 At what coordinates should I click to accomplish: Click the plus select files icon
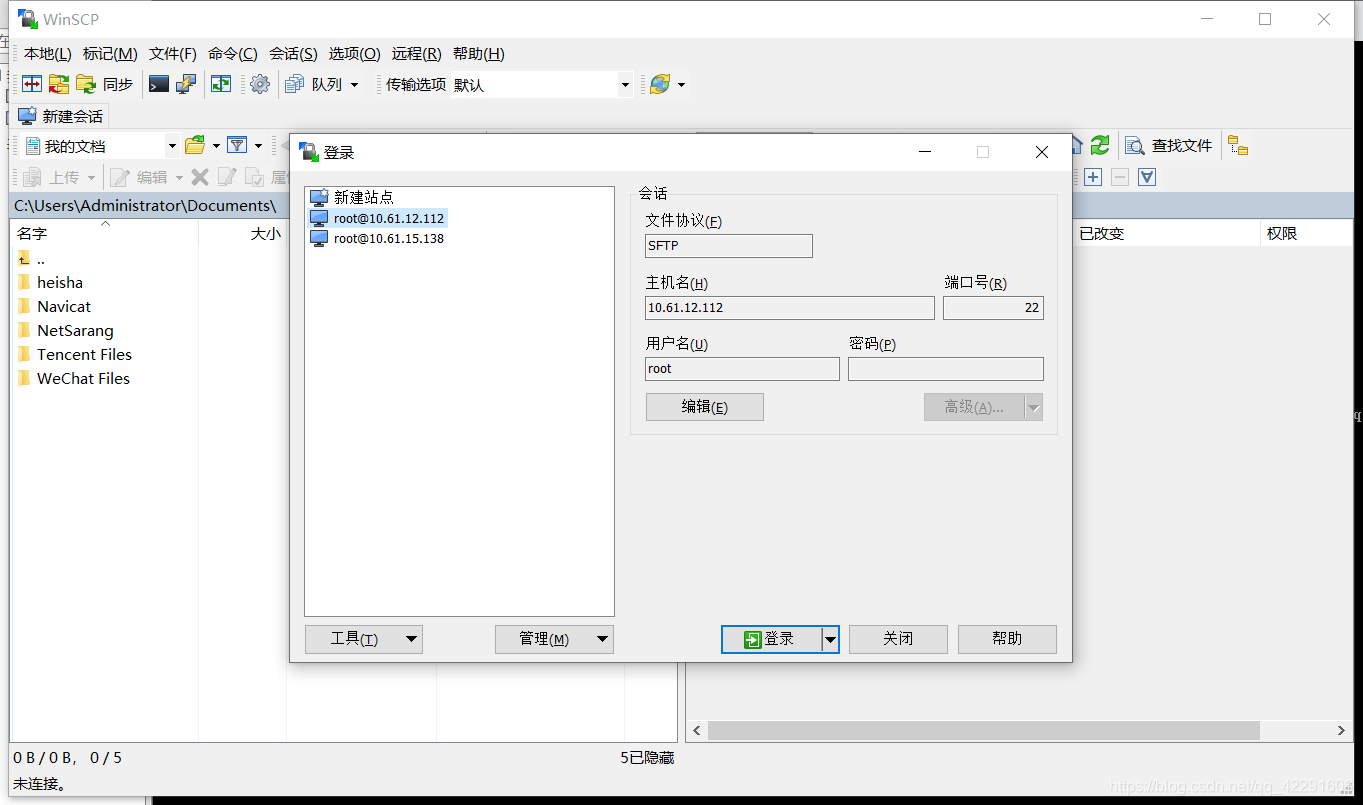[x=1093, y=177]
